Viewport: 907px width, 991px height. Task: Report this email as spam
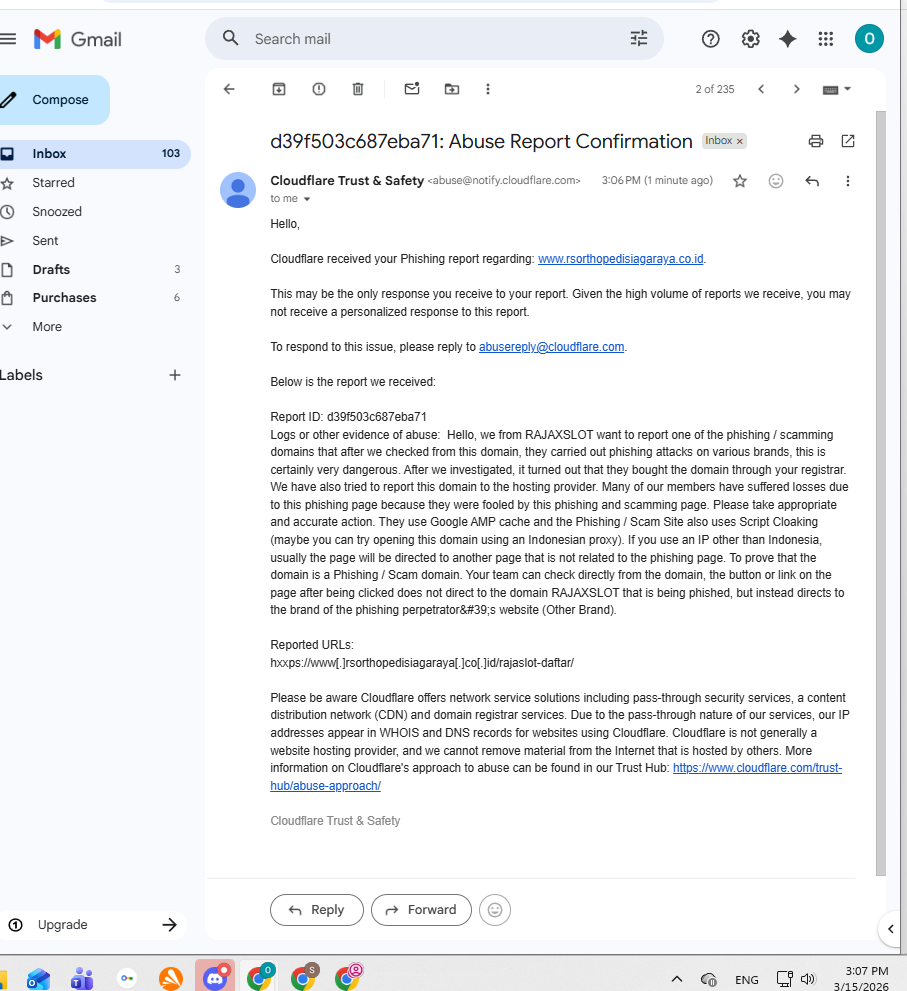point(319,89)
